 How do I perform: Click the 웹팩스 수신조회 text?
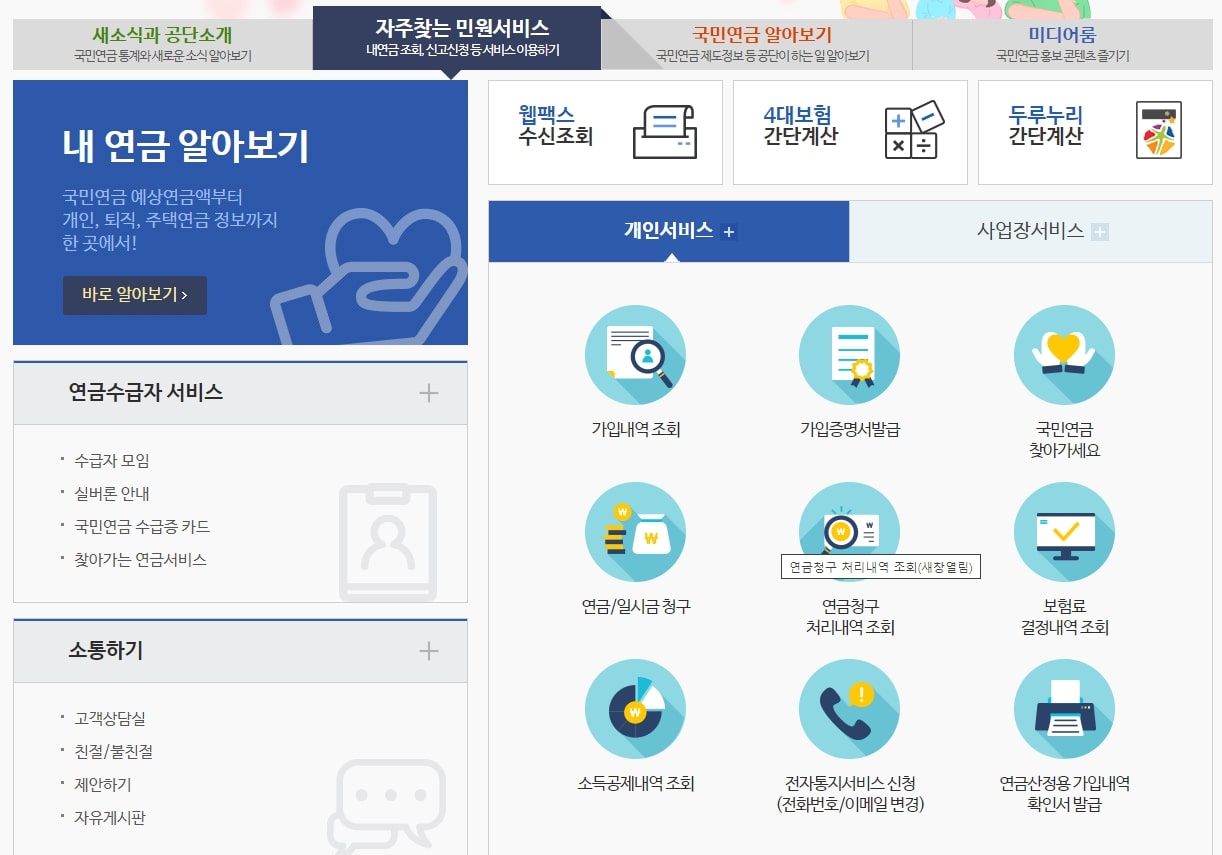(556, 126)
